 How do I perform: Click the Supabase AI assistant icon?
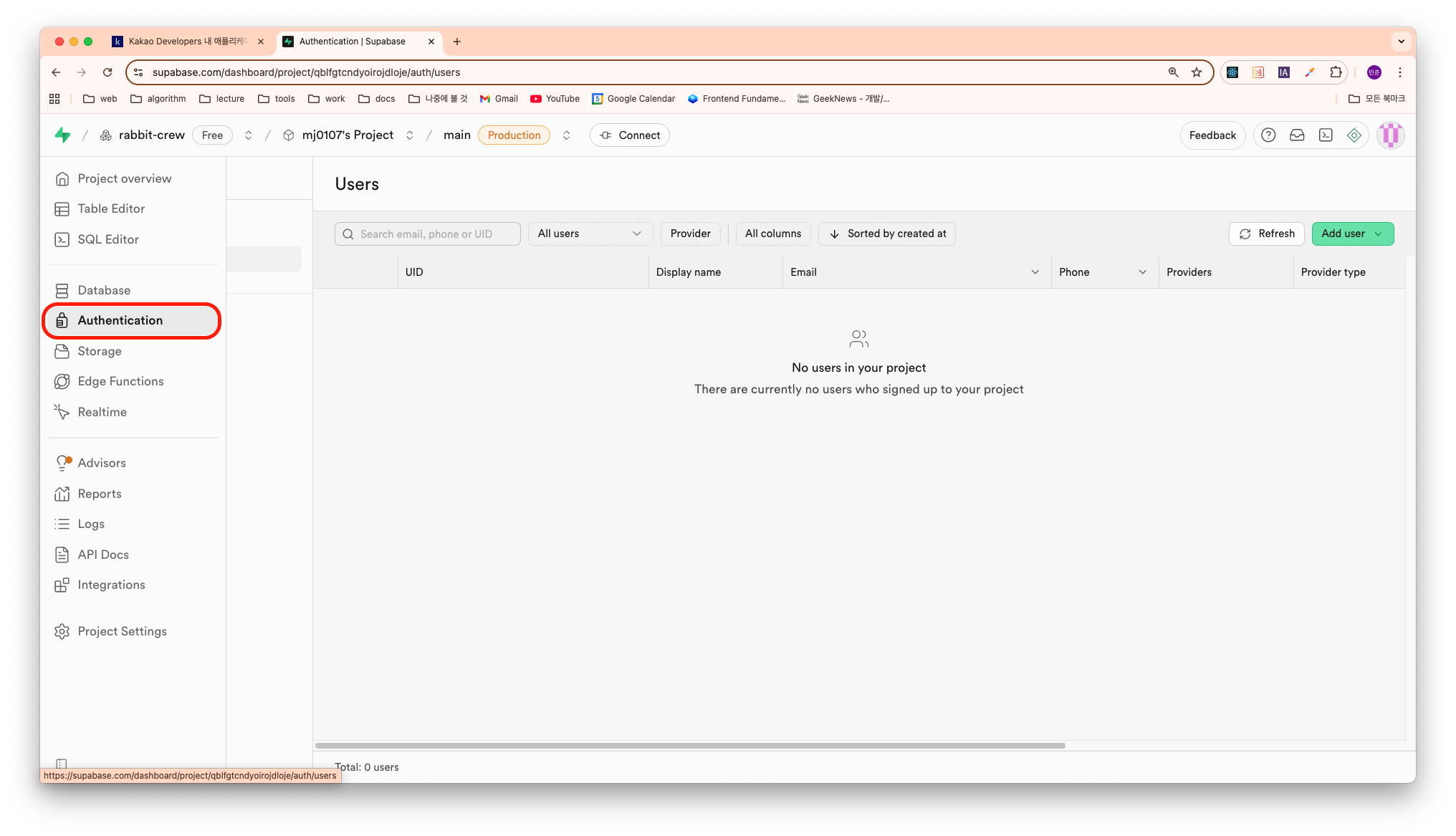1354,135
